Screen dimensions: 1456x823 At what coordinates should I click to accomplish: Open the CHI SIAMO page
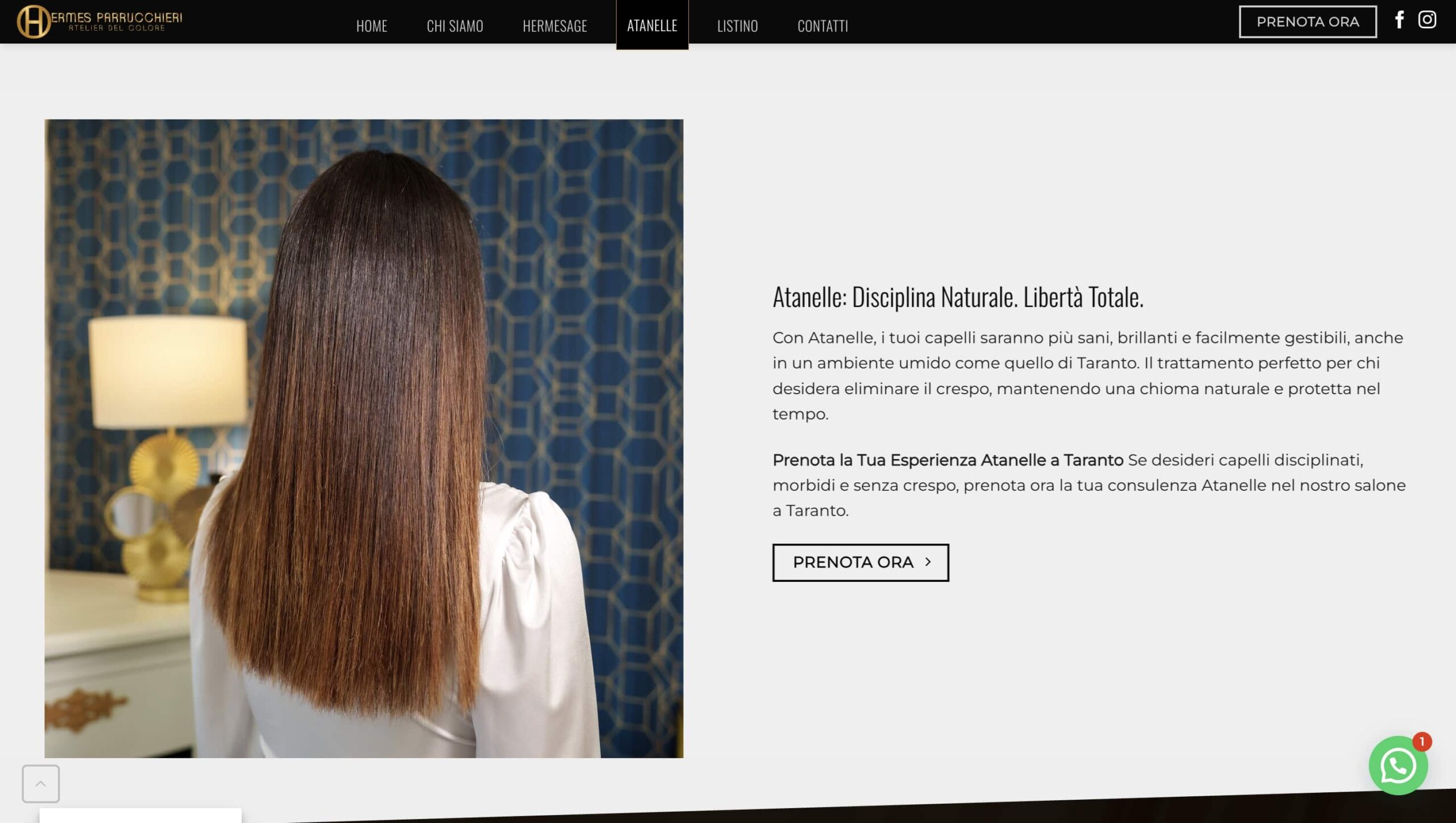pyautogui.click(x=454, y=26)
